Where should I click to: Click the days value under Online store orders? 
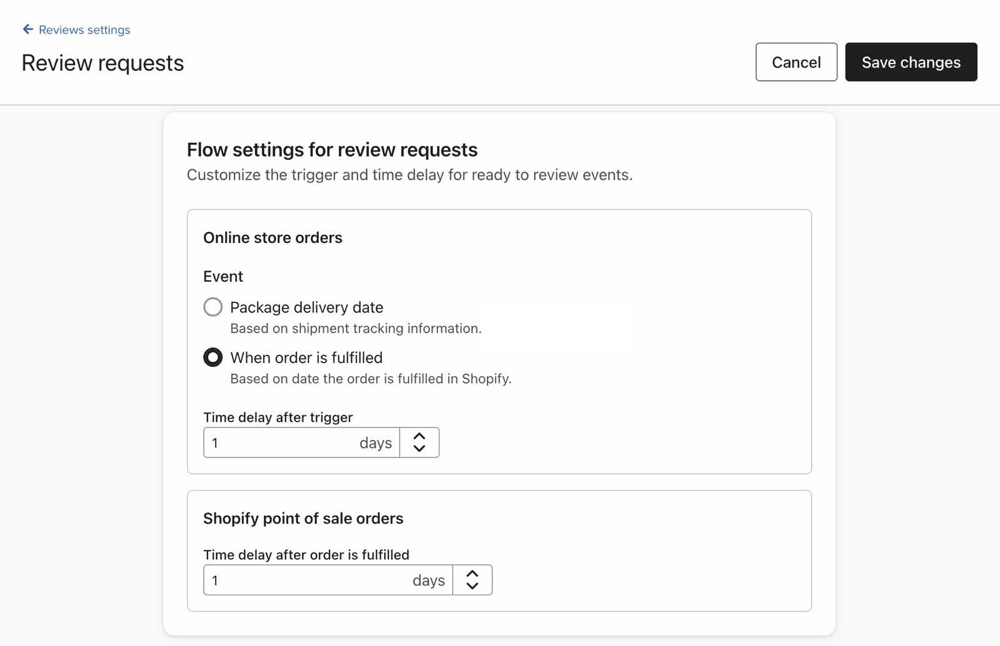tap(375, 442)
